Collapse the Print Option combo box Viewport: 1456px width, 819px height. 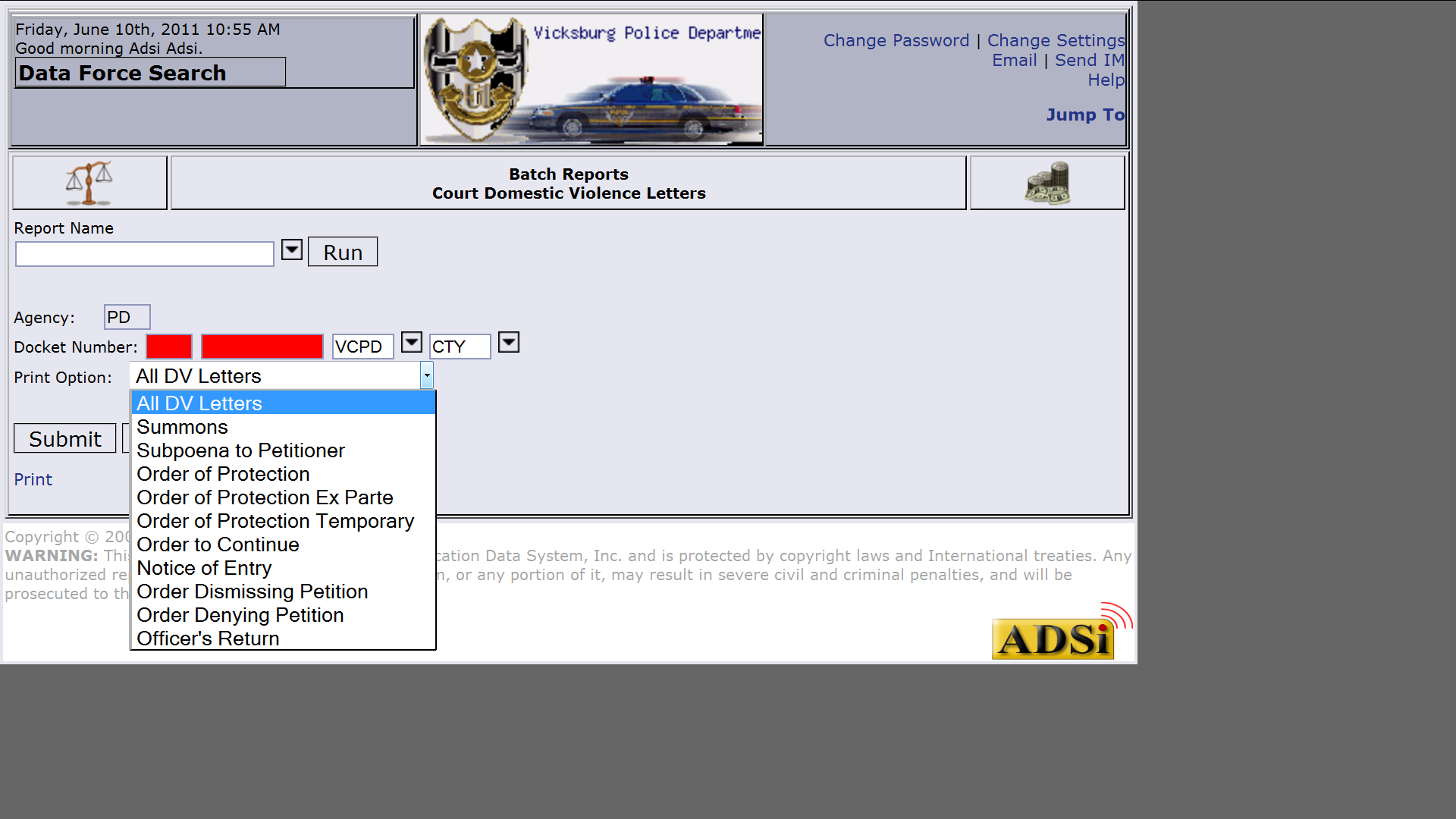coord(427,375)
